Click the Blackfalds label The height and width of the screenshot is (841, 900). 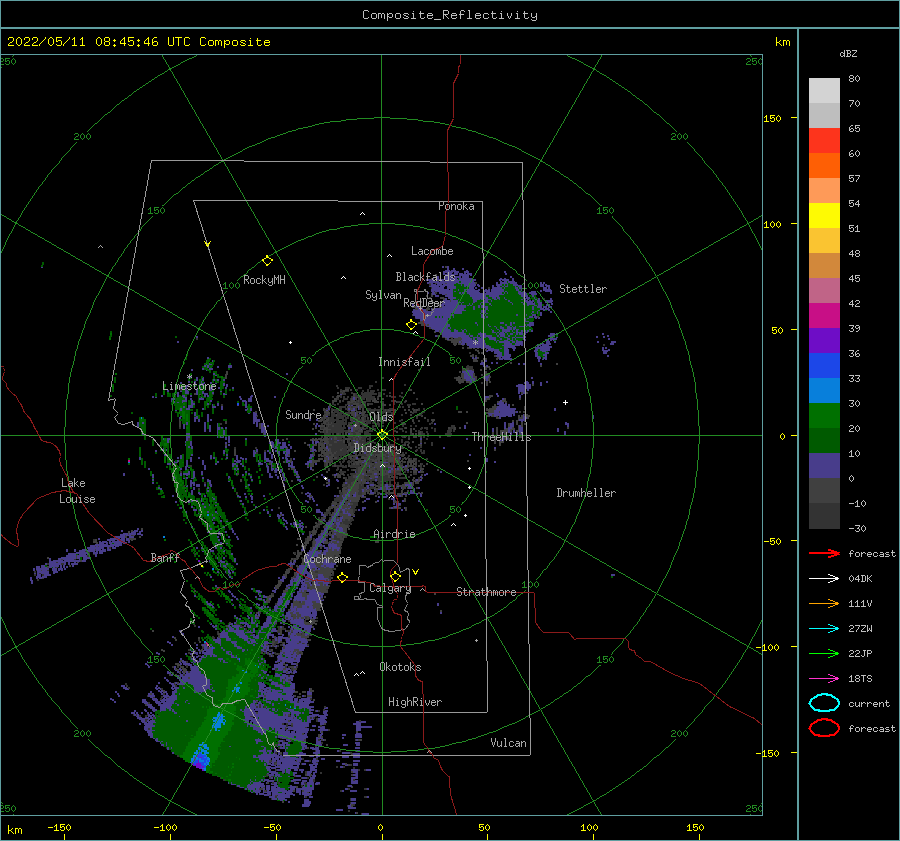[425, 277]
